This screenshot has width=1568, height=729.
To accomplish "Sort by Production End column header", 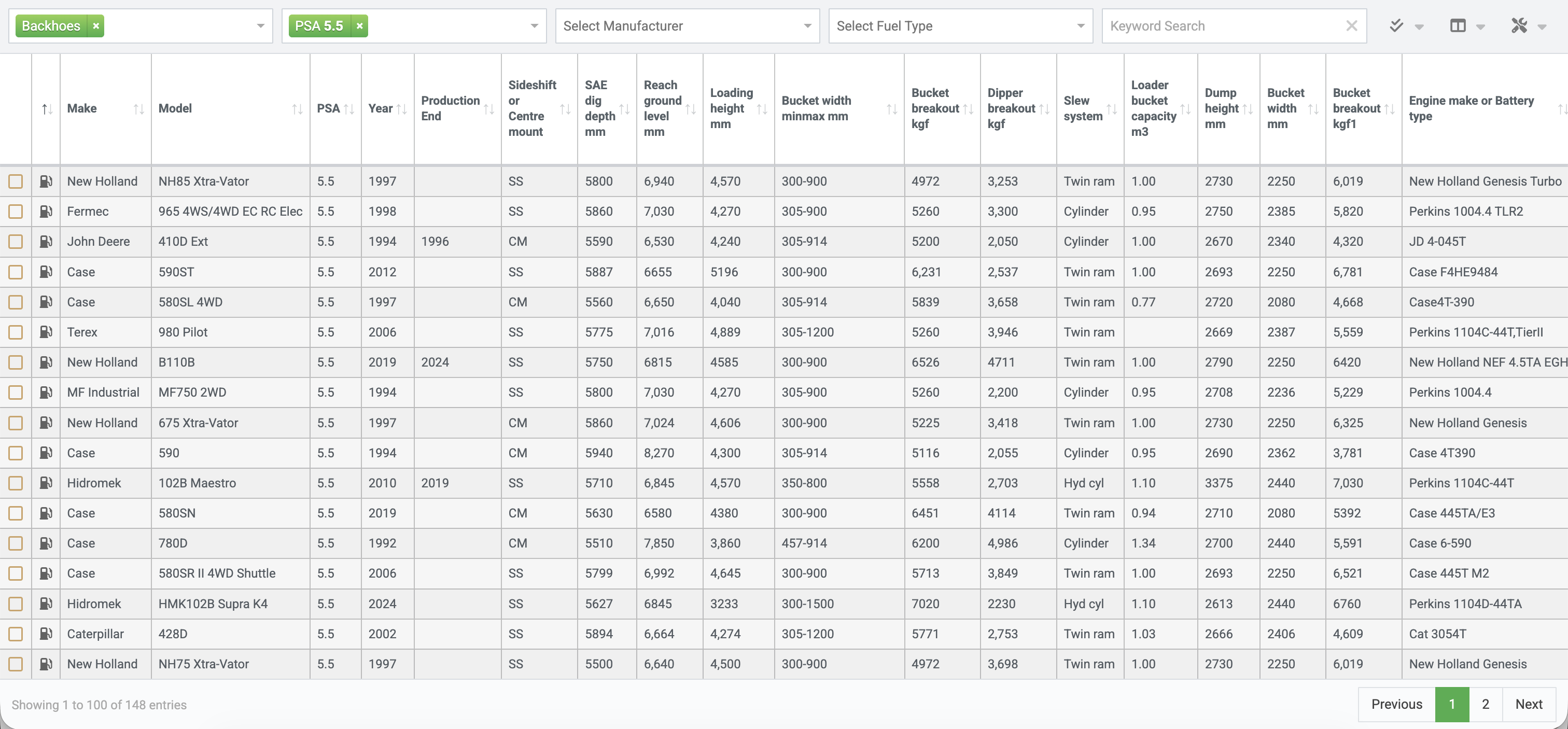I will (457, 108).
